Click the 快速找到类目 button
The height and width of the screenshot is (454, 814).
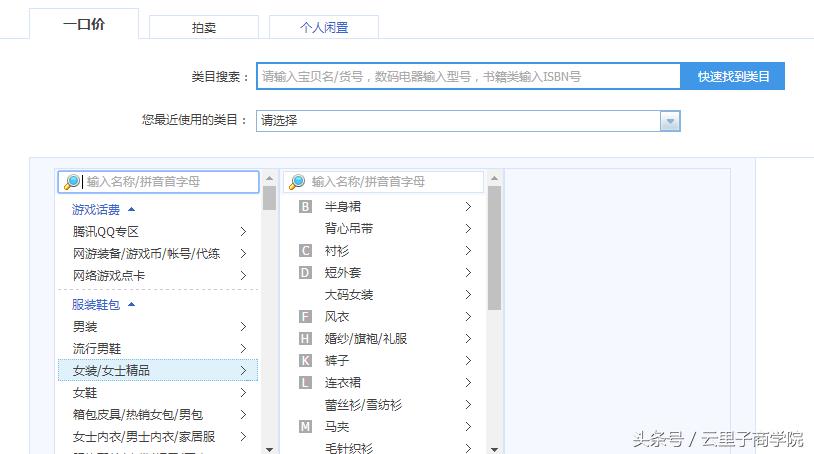[x=733, y=77]
